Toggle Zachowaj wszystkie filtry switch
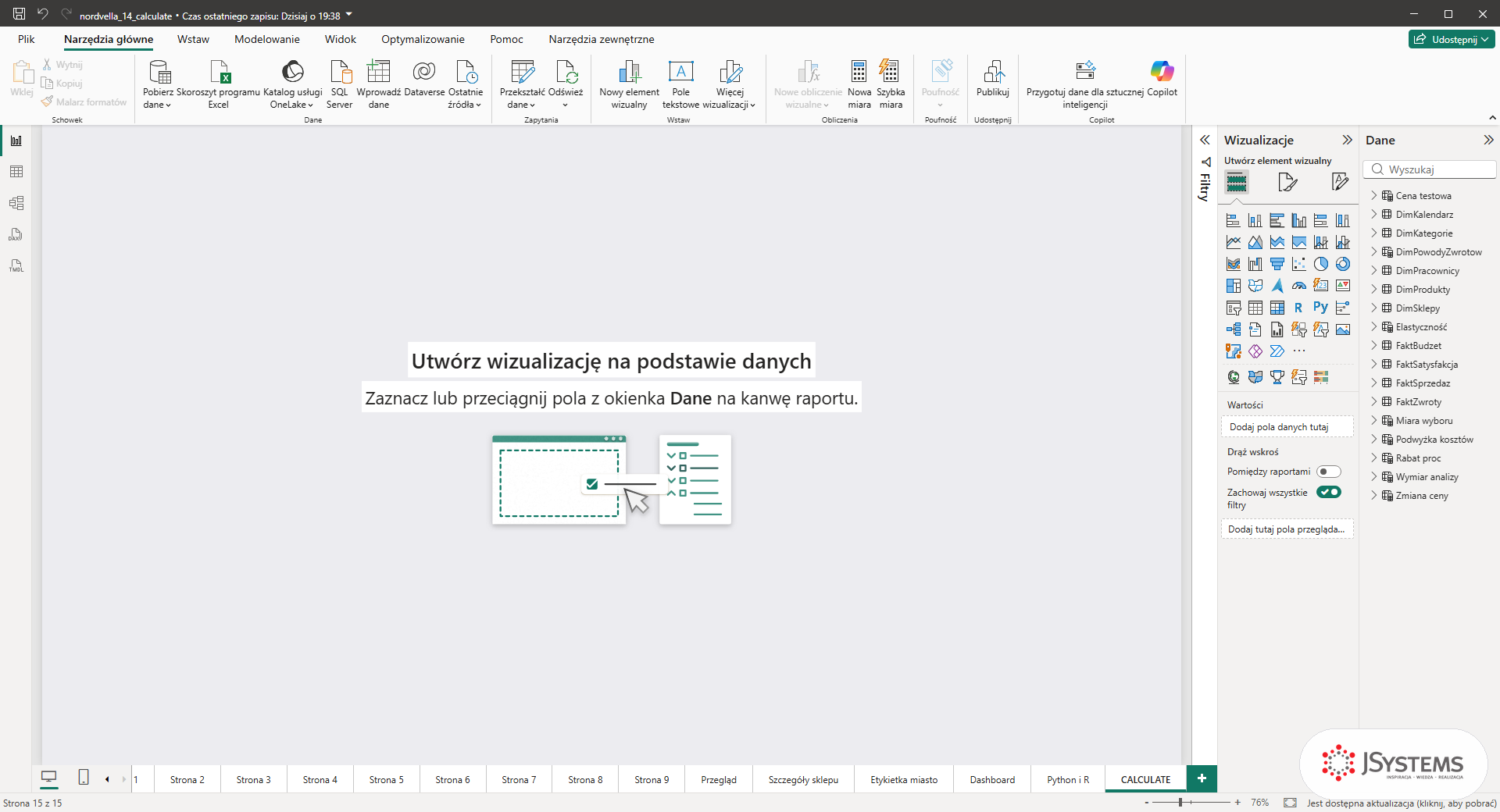Screen dimensions: 1500x812 click(1329, 492)
